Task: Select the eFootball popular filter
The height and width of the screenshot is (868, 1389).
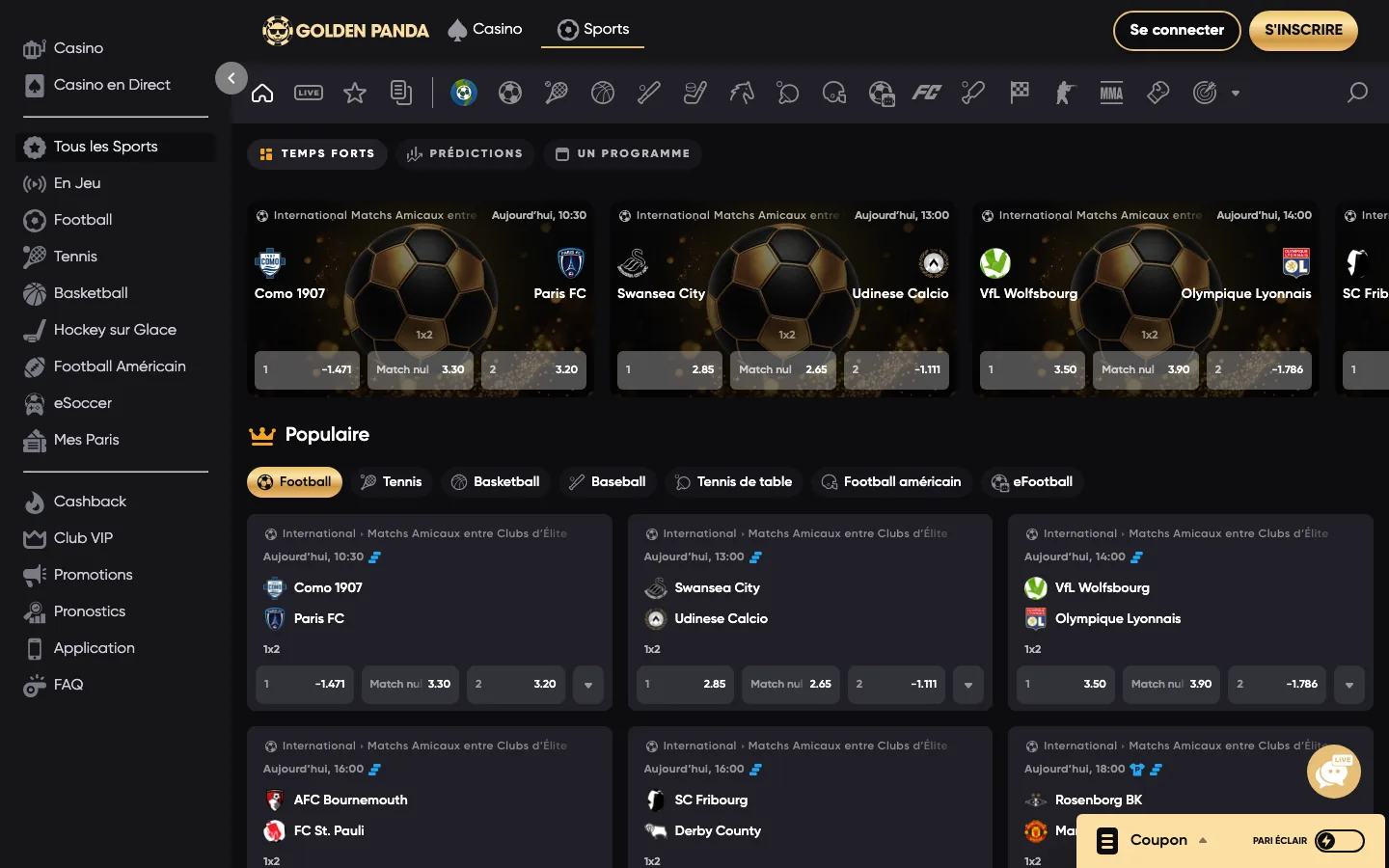Action: point(1032,482)
